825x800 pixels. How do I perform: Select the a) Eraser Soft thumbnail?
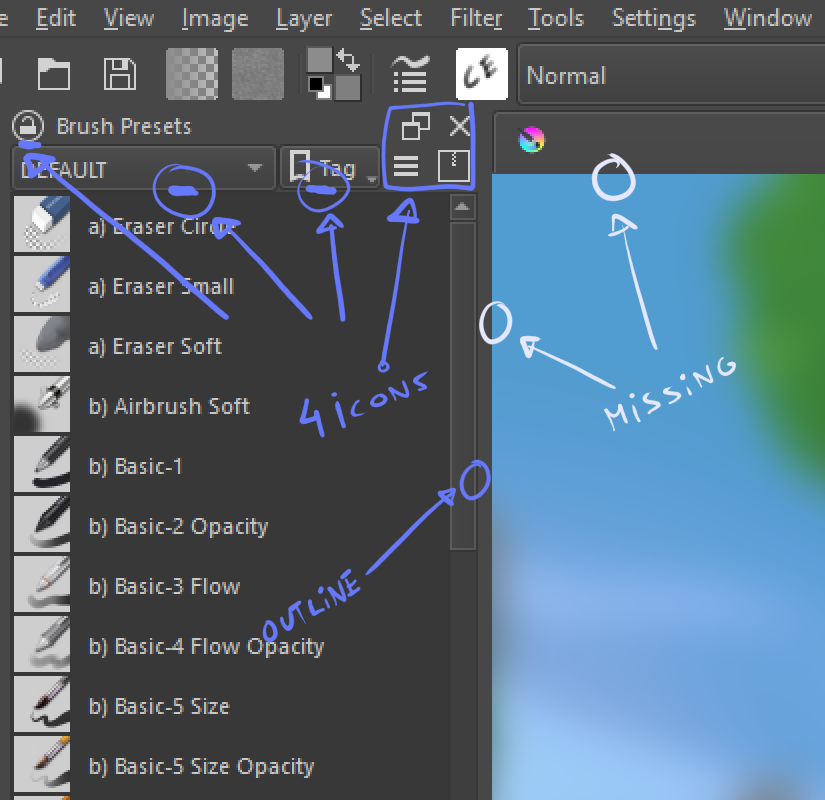[x=42, y=344]
